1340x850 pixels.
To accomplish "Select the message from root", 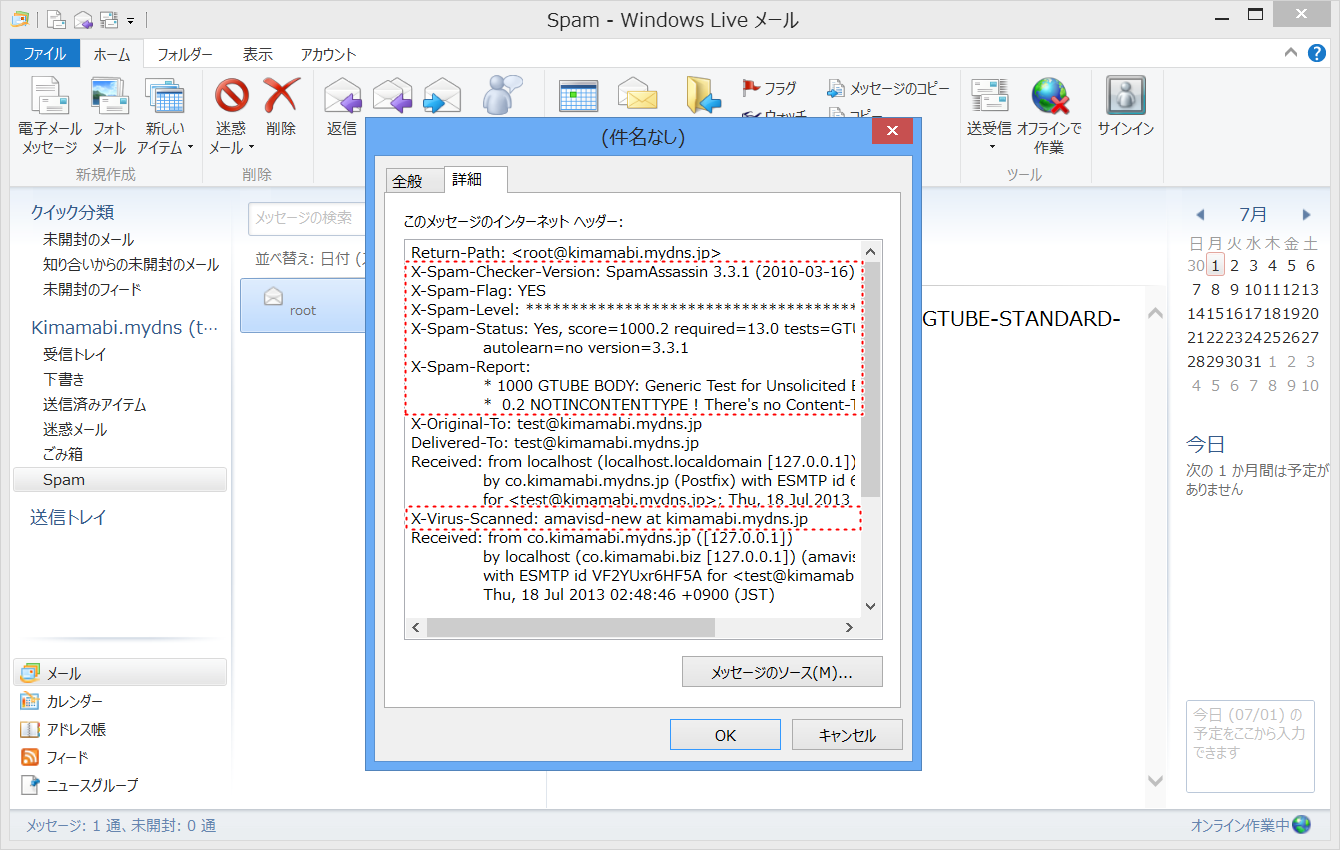I will click(303, 304).
